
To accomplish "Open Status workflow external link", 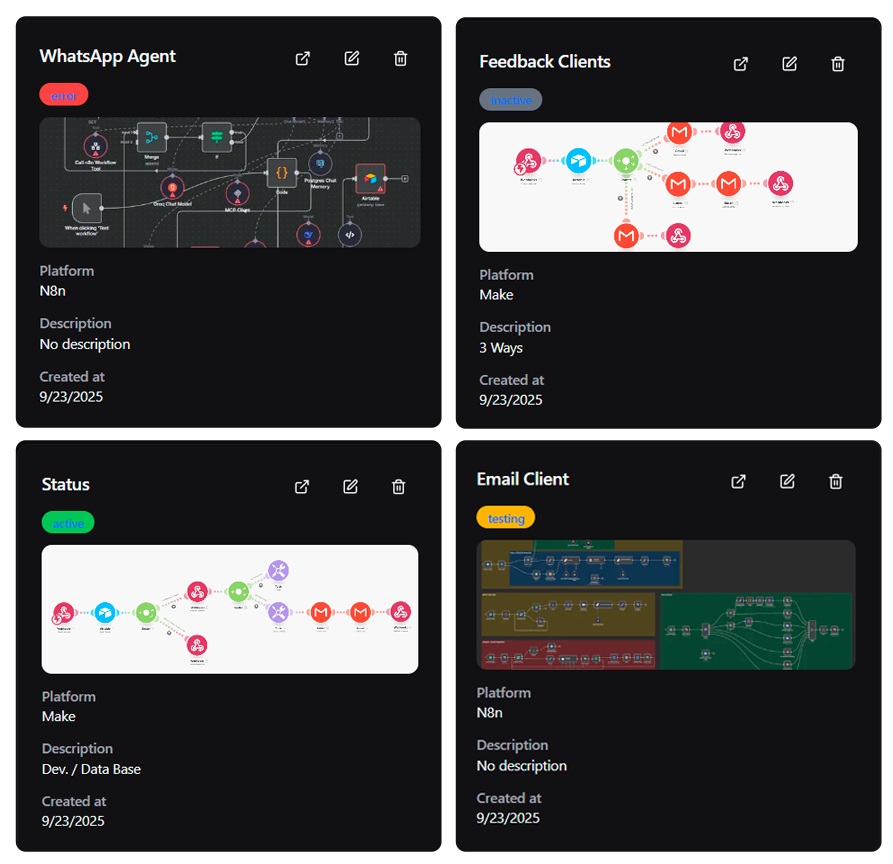I will coord(302,487).
